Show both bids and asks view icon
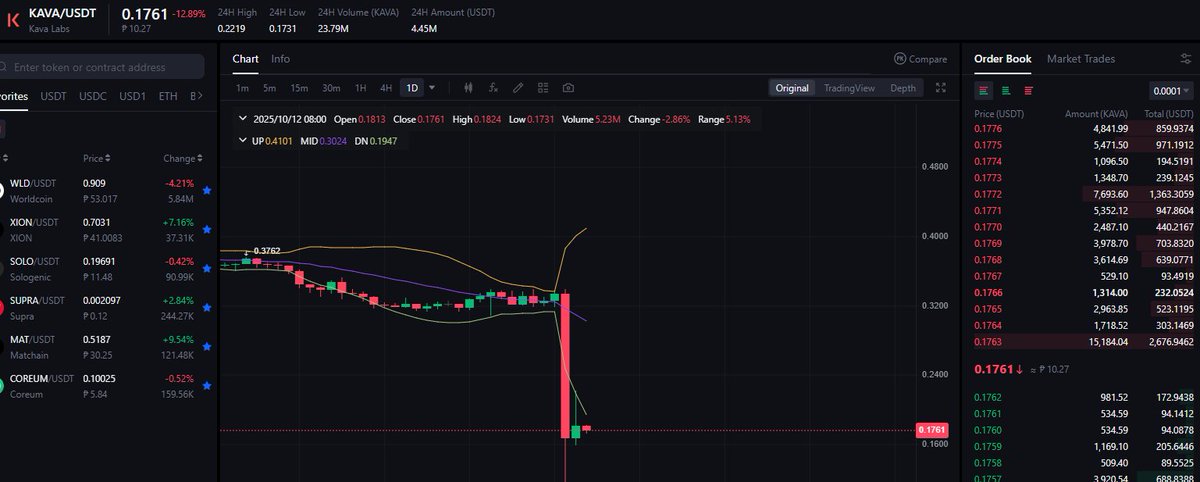Screen dimensions: 1200x482 984,90
